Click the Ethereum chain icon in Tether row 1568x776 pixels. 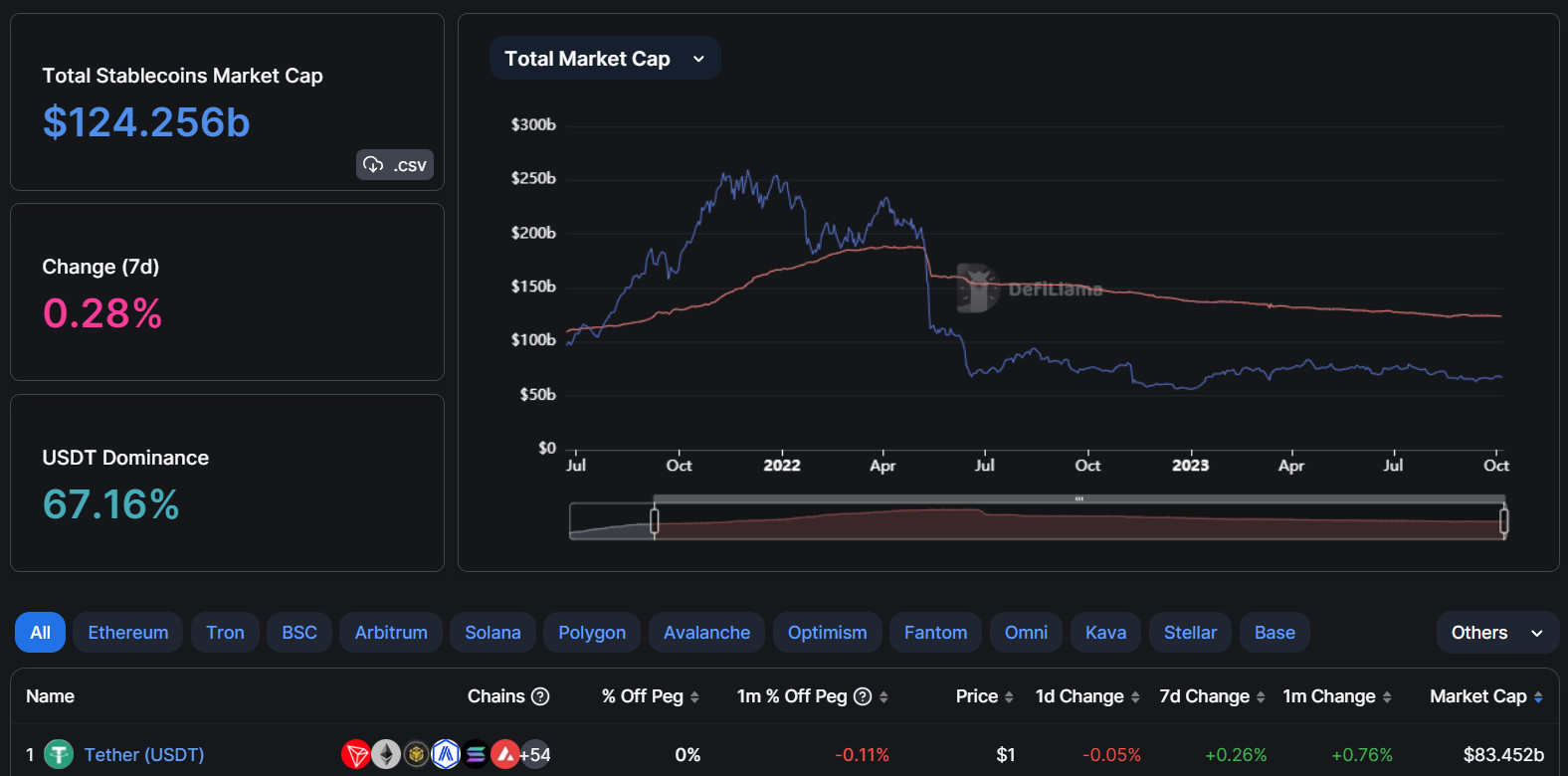click(386, 755)
